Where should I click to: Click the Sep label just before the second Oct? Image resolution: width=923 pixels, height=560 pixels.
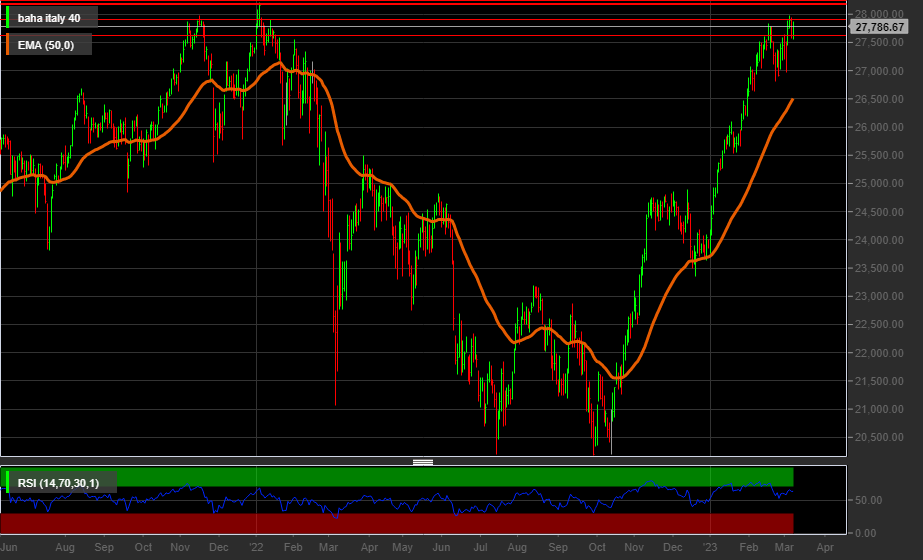[558, 547]
